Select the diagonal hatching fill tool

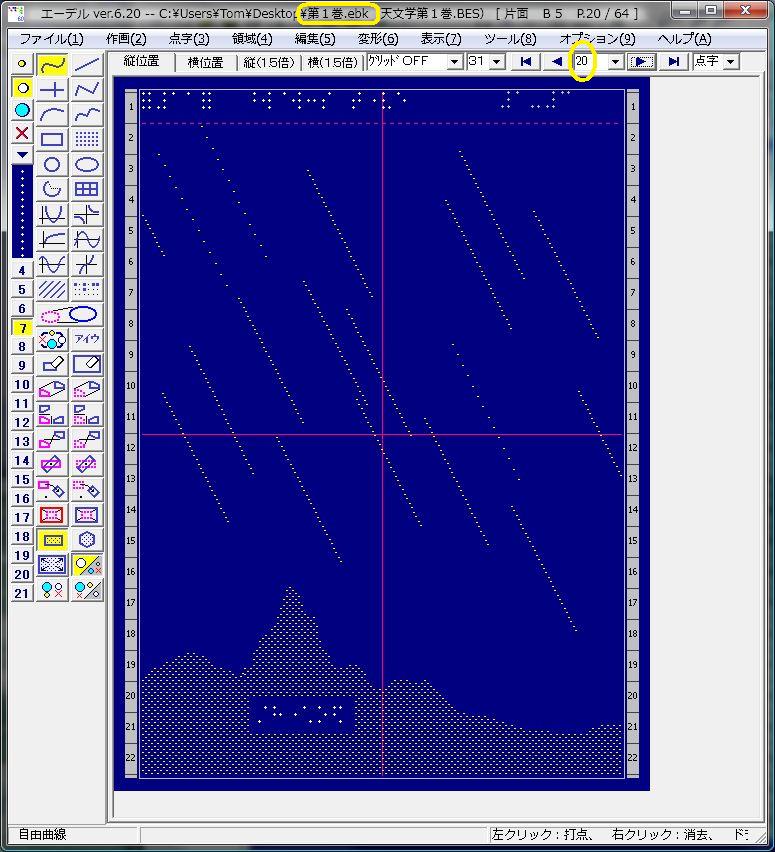[52, 289]
